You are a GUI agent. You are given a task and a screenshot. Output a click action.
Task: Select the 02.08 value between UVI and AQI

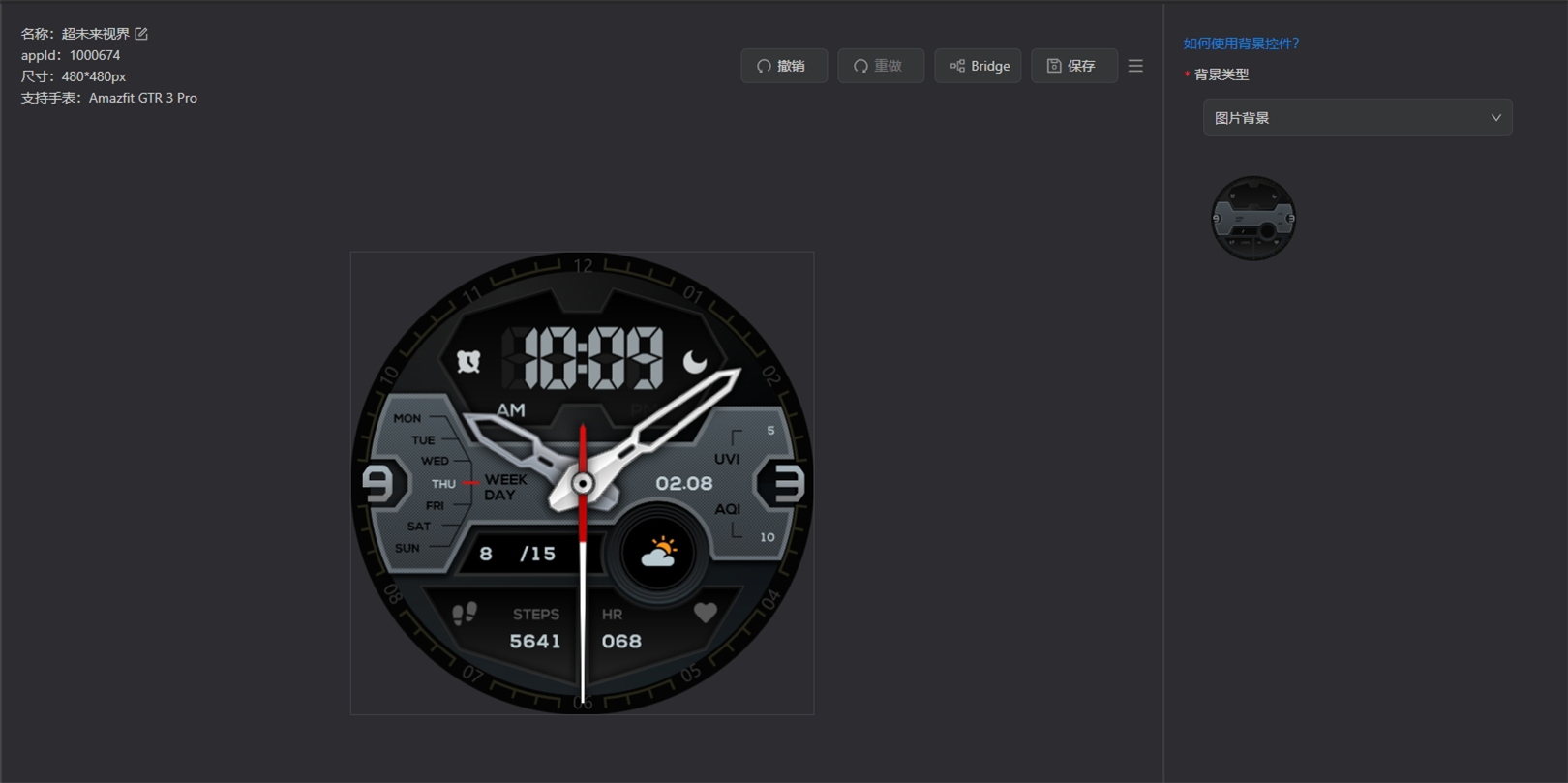coord(683,483)
